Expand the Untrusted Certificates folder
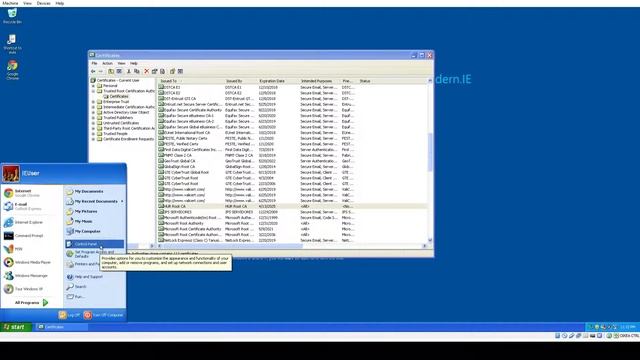Viewport: 640px width, 360px height. [x=93, y=123]
